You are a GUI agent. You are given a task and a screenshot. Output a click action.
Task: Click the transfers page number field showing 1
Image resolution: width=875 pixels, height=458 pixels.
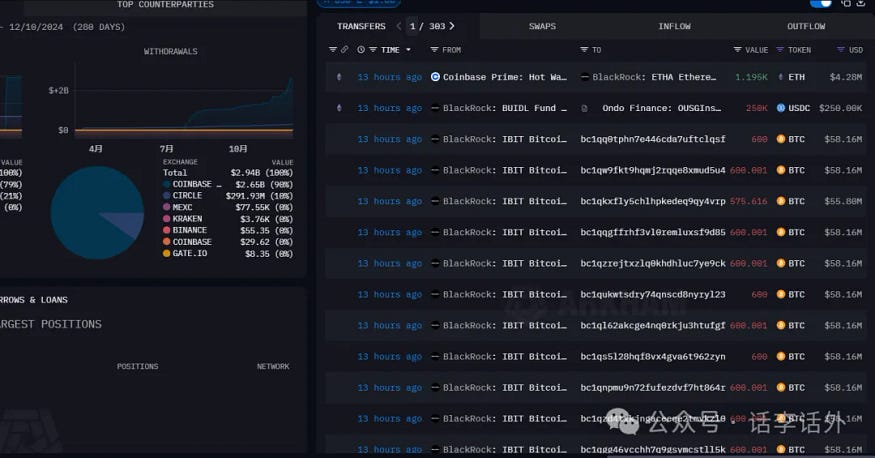coord(412,26)
